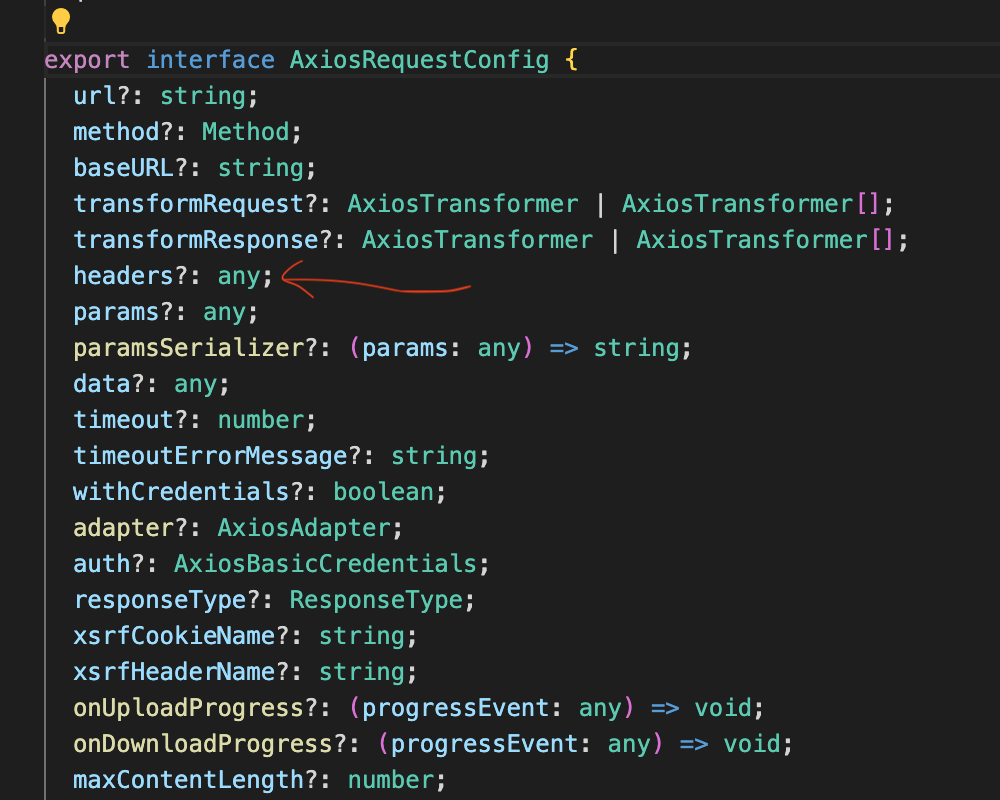The image size is (1000, 800).
Task: Click the 'number' type after timeout
Action: point(261,420)
